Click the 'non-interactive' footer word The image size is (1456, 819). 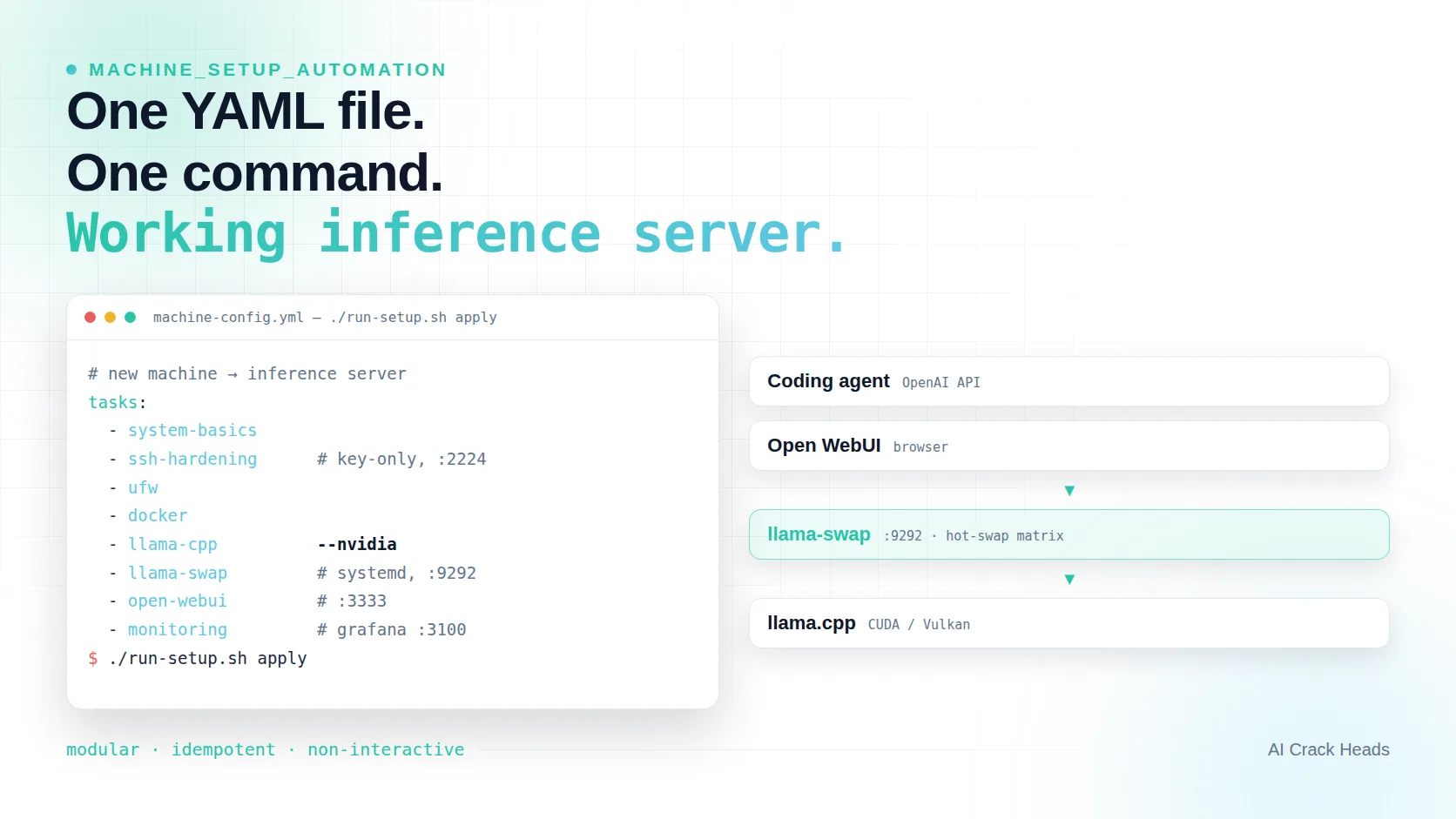click(386, 749)
